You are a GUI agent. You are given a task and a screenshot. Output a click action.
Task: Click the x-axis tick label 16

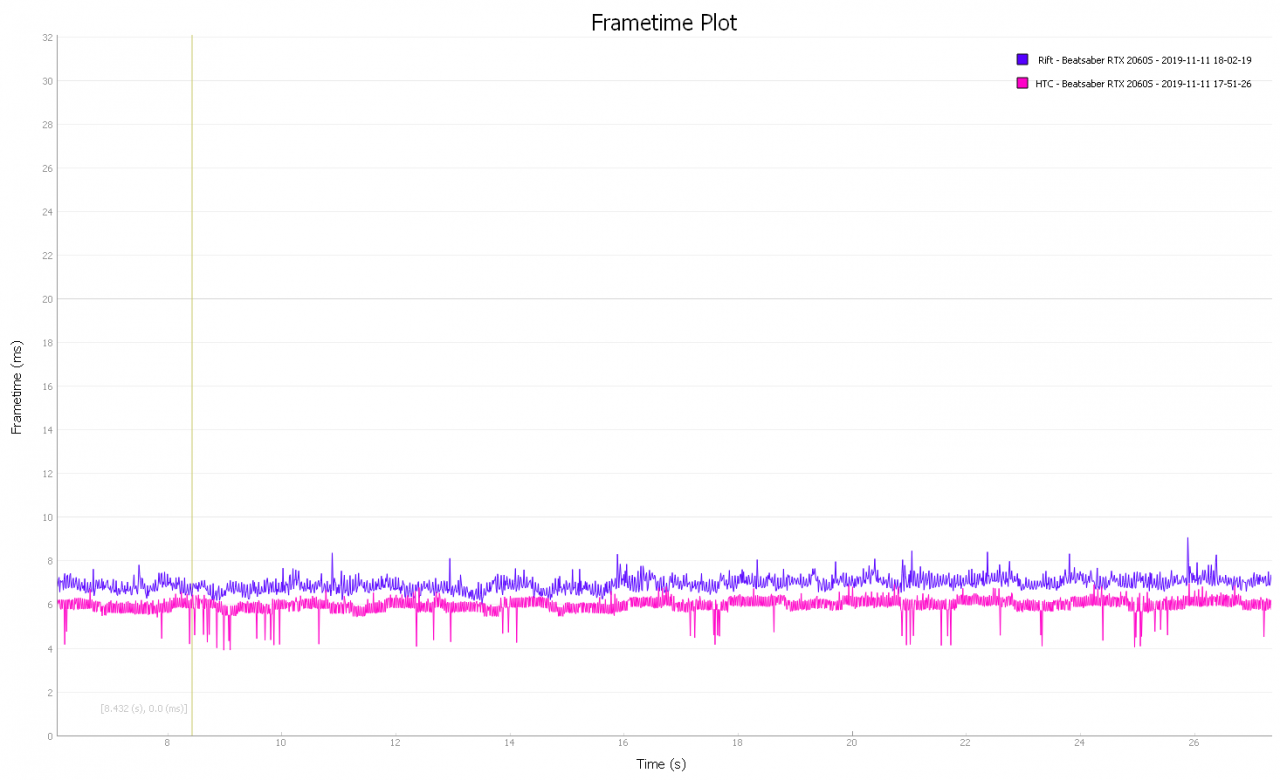[x=623, y=743]
